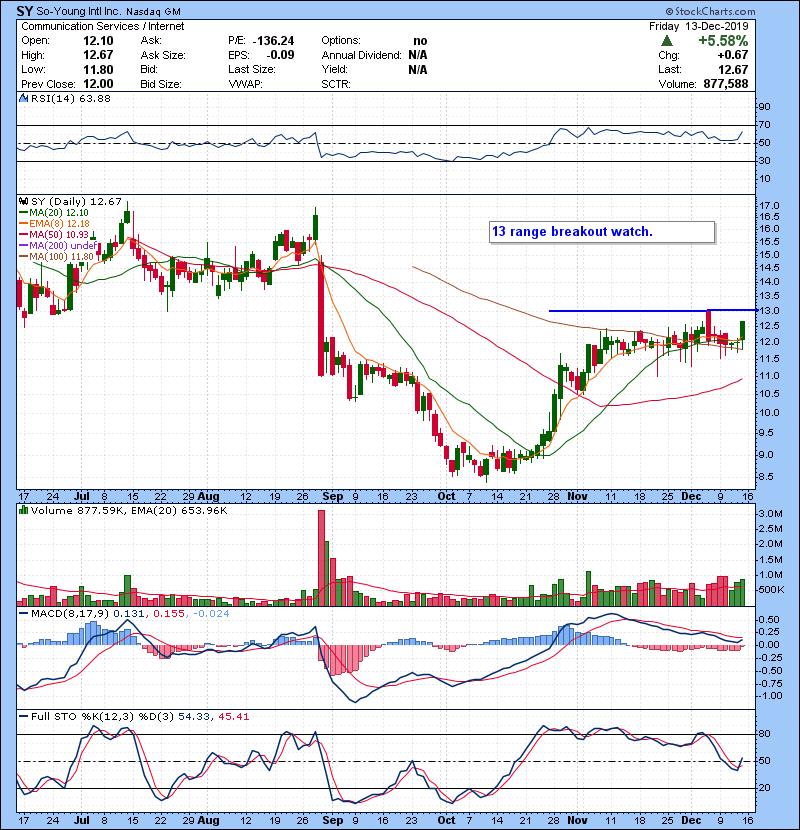Screen dimensions: 800x830
Task: Click the stochastic %D value 45.41
Action: pos(233,717)
